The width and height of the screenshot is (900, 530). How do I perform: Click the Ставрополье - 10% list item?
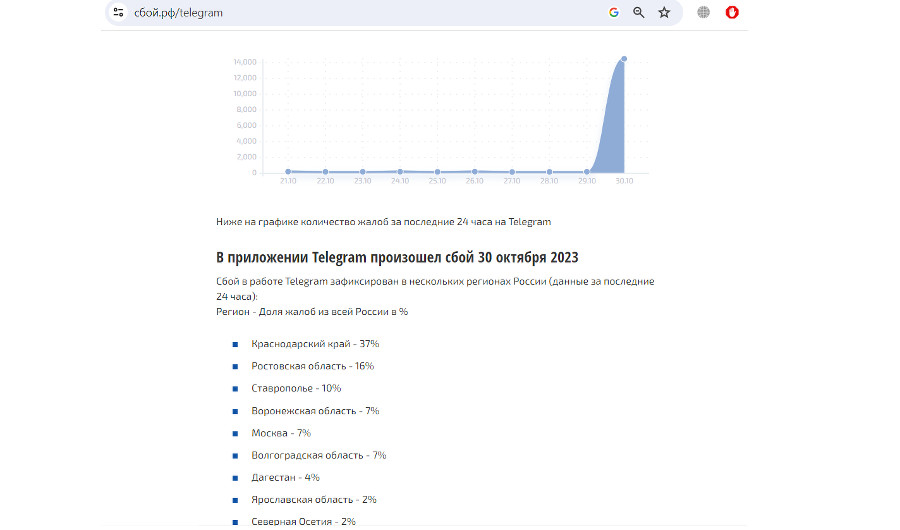tap(296, 388)
